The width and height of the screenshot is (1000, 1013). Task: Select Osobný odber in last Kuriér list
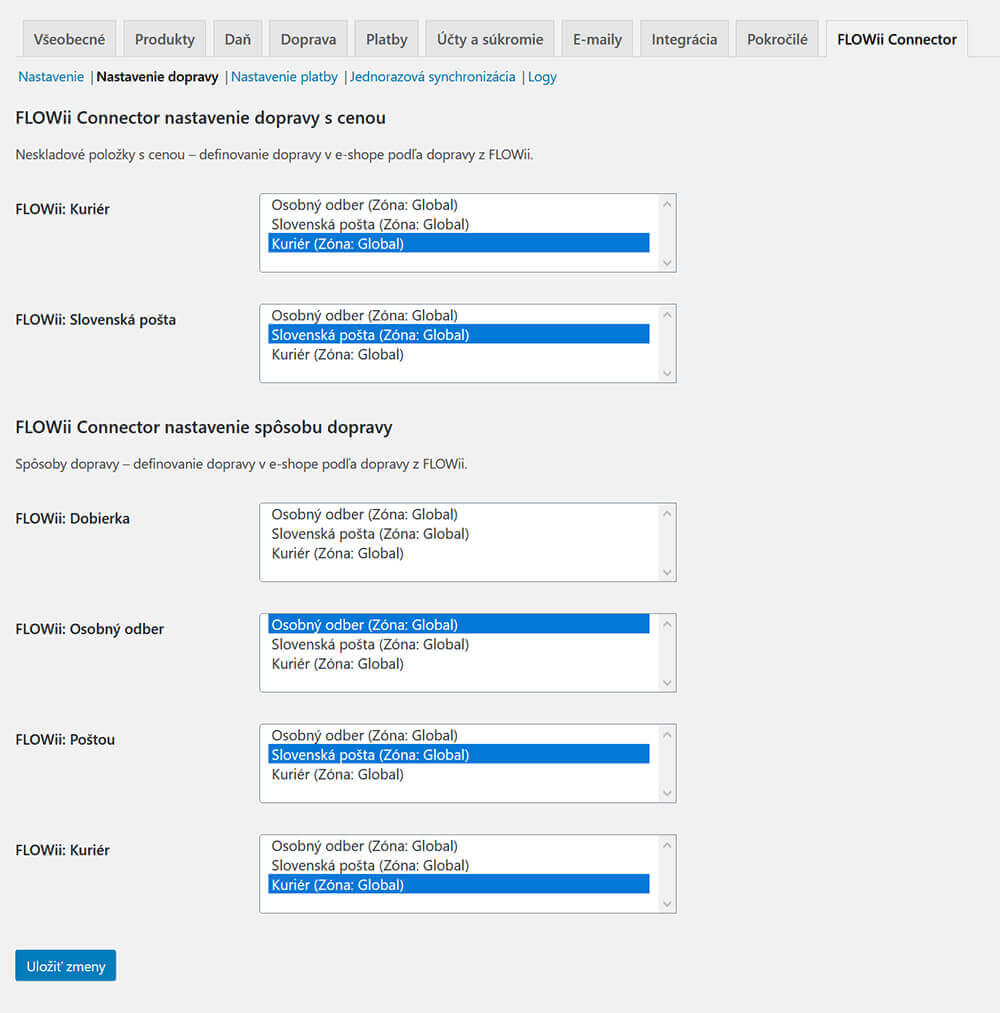(459, 846)
